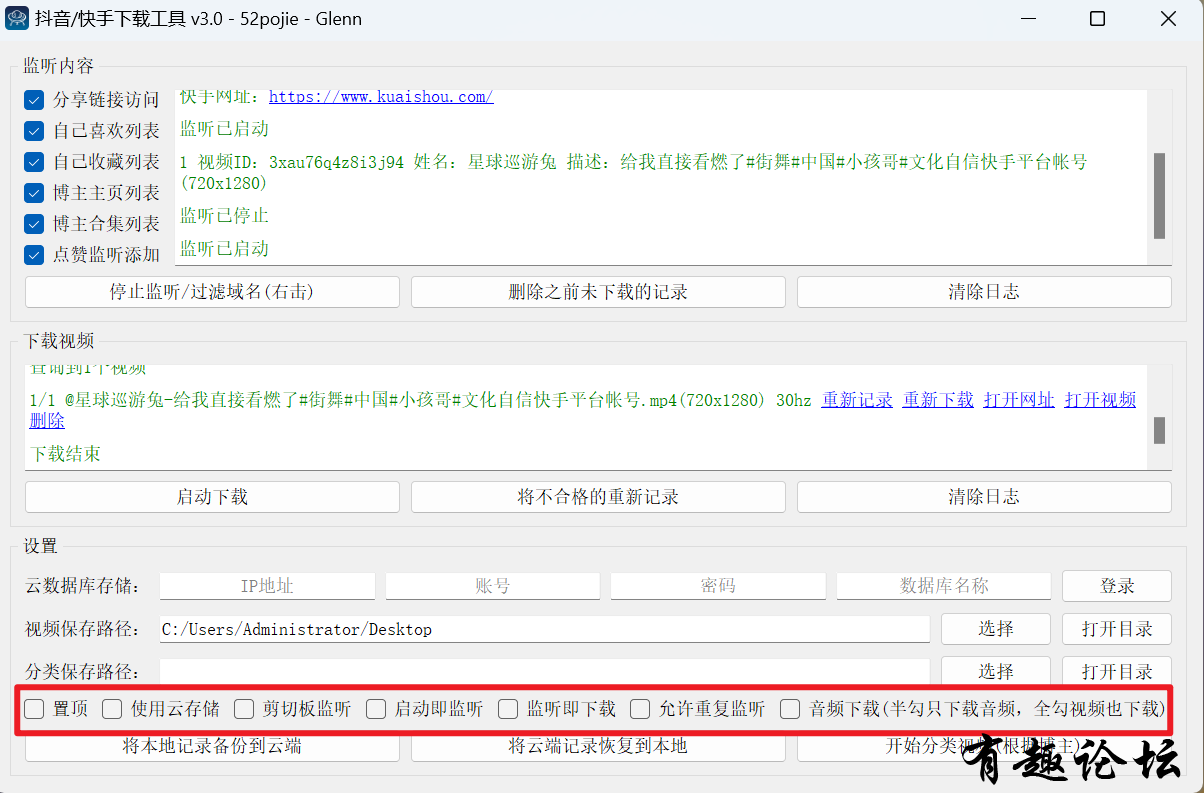Click 启动下载 button
This screenshot has width=1204, height=793.
[x=212, y=497]
